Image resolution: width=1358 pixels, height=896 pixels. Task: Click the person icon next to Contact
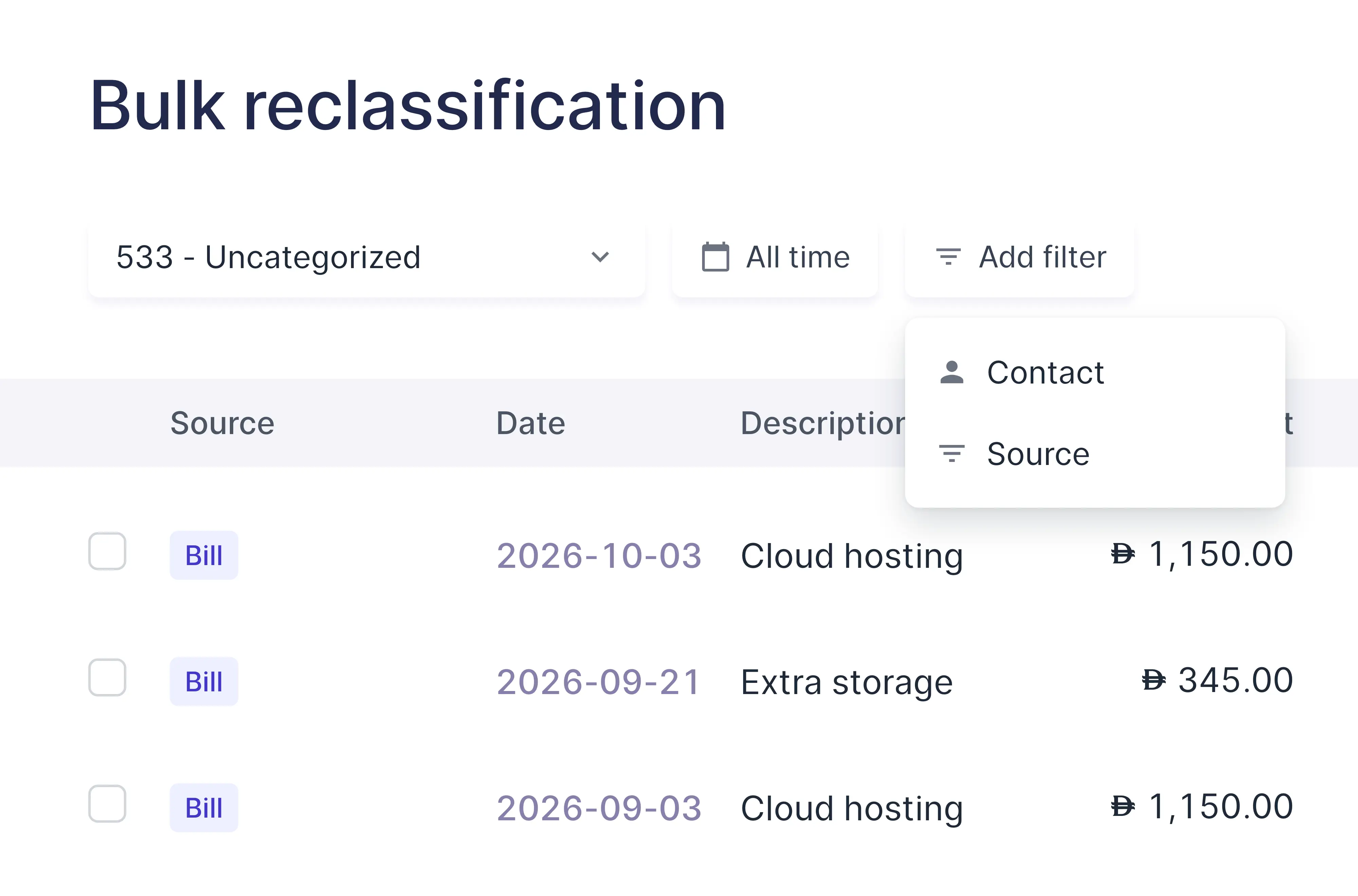(952, 373)
